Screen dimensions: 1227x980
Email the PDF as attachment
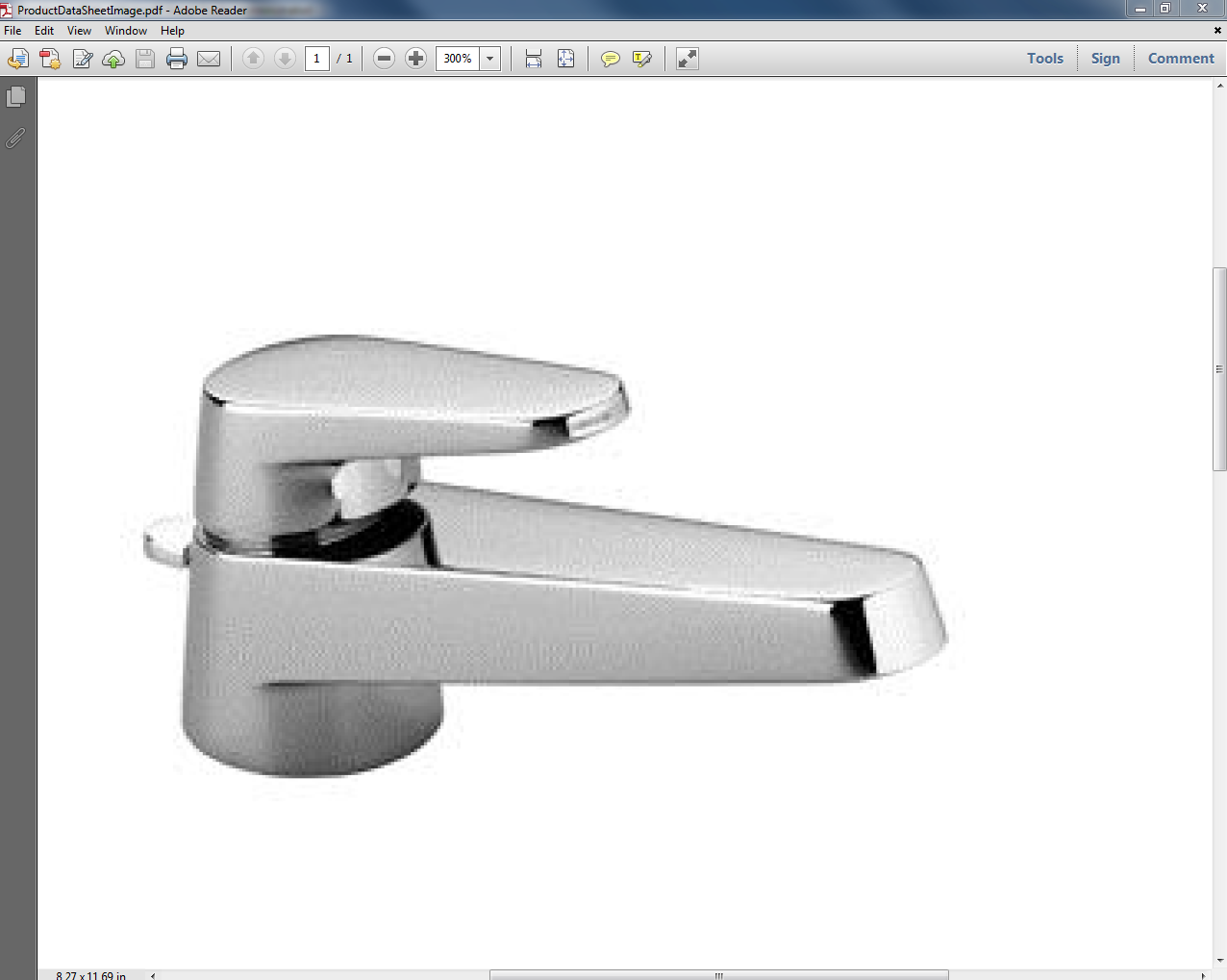(210, 58)
